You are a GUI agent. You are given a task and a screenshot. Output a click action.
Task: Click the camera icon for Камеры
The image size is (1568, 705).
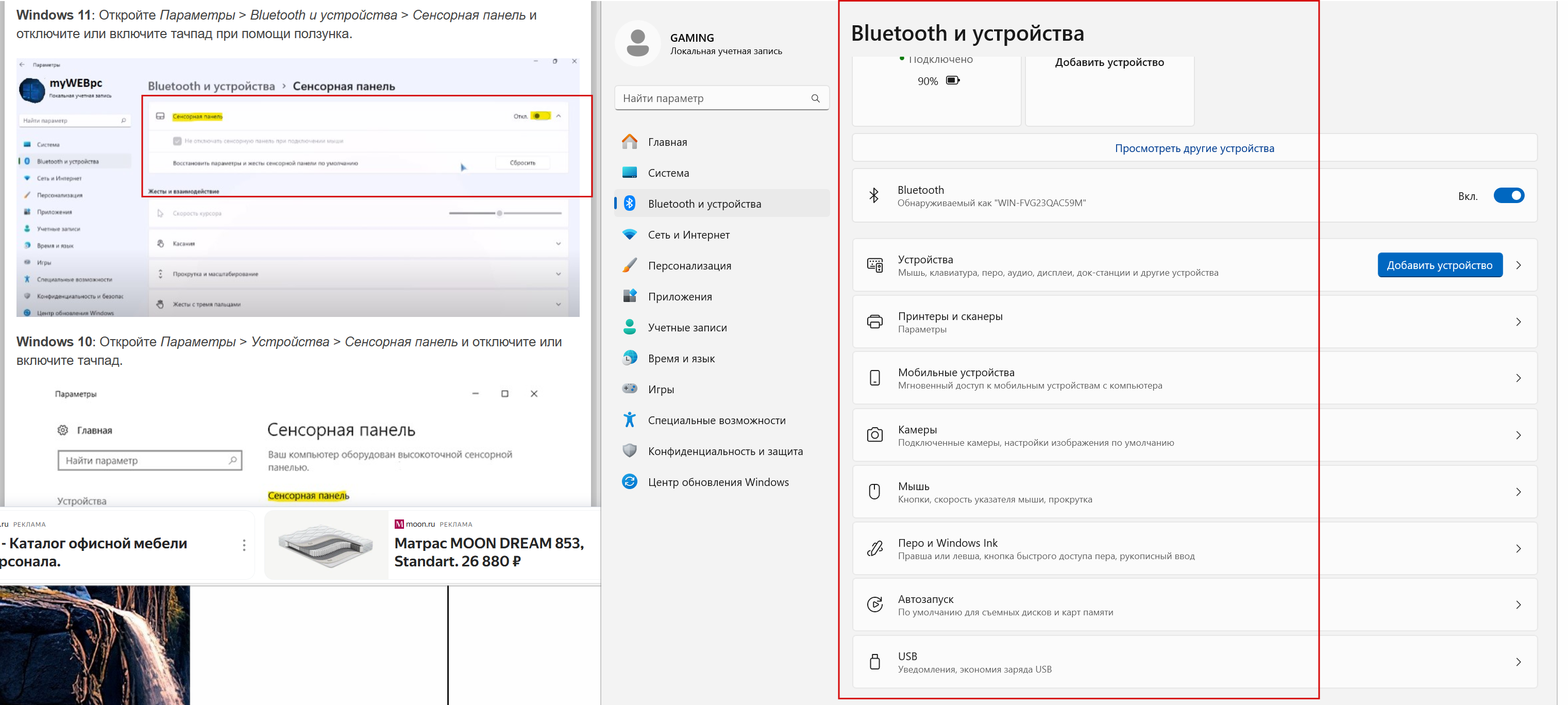tap(875, 434)
